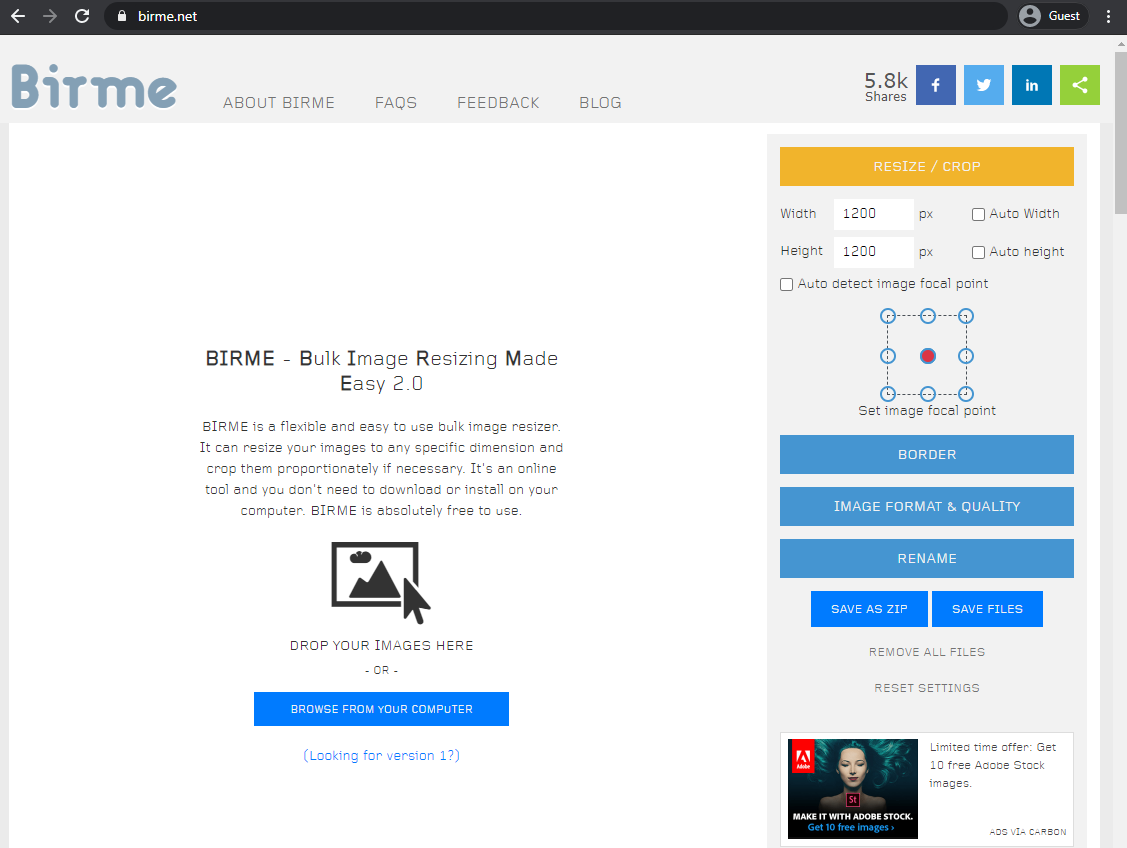Click the green share icon
The image size is (1127, 848).
pyautogui.click(x=1080, y=85)
